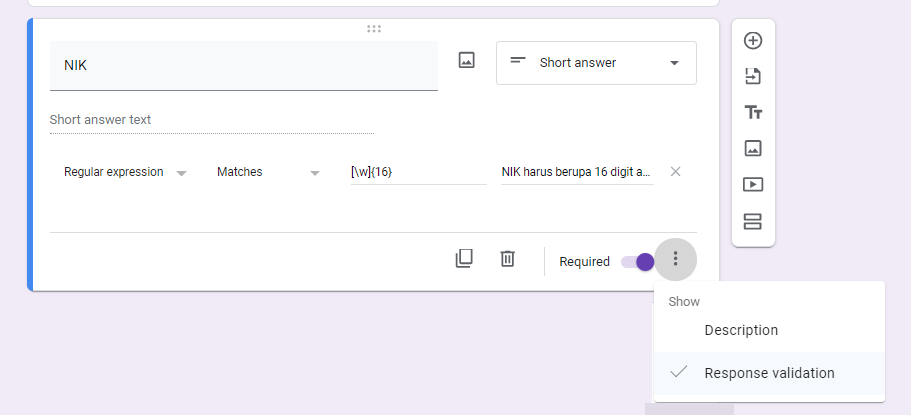The image size is (911, 415).
Task: Click the Import questions icon
Action: [x=753, y=77]
